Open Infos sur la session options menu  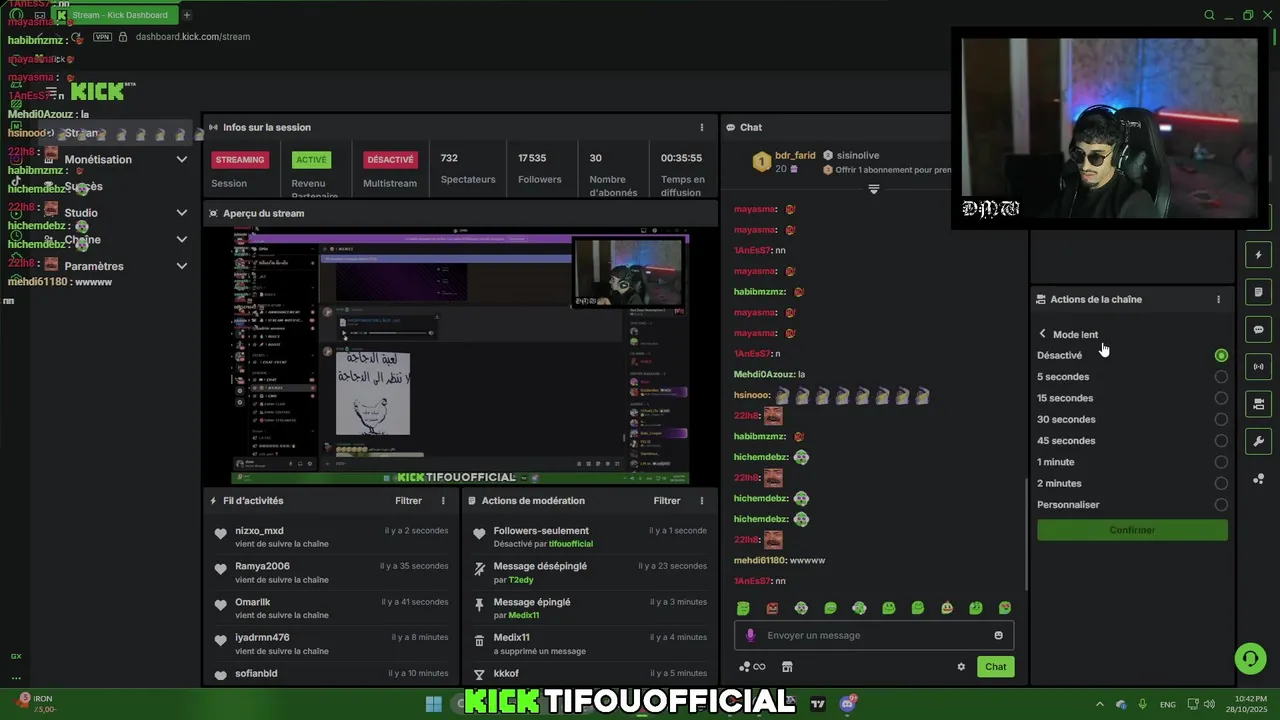(702, 127)
